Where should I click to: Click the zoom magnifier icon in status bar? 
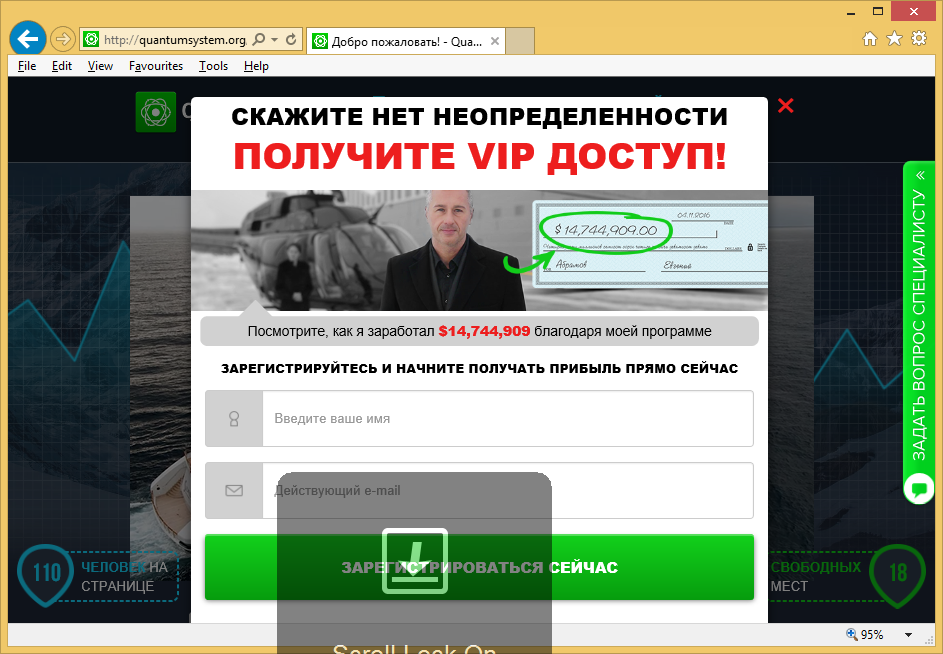click(852, 634)
